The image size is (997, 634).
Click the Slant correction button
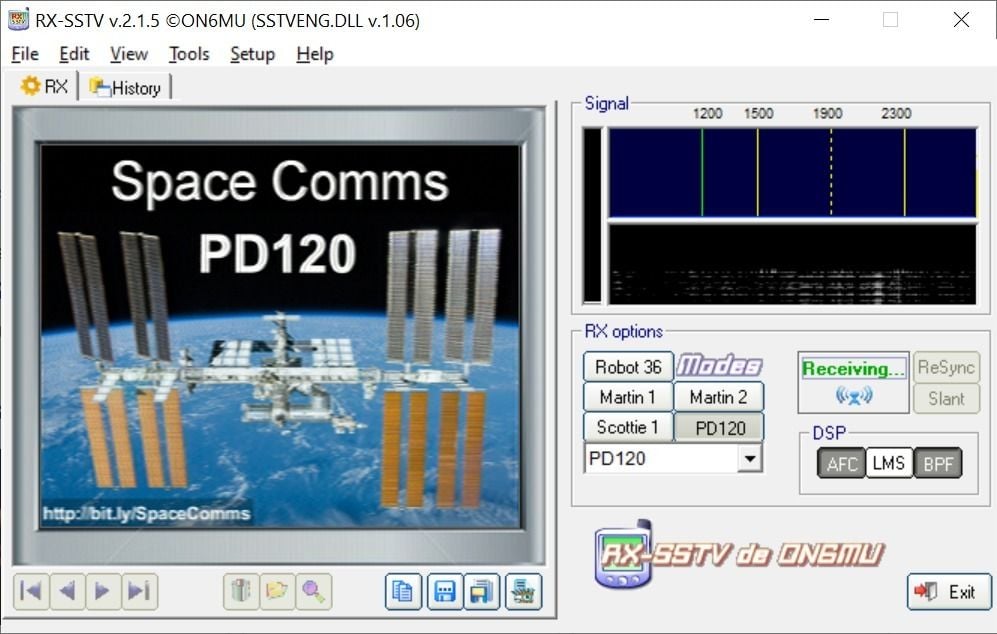[x=946, y=399]
